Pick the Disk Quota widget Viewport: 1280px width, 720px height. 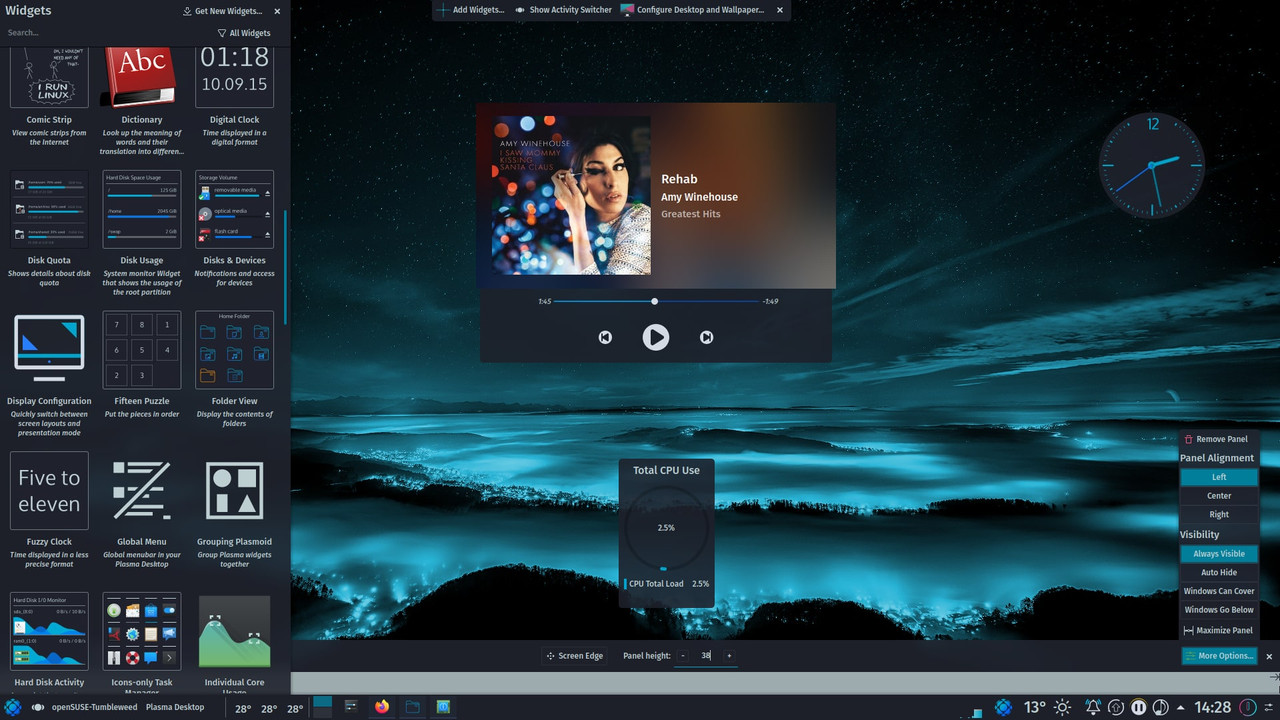(x=49, y=230)
